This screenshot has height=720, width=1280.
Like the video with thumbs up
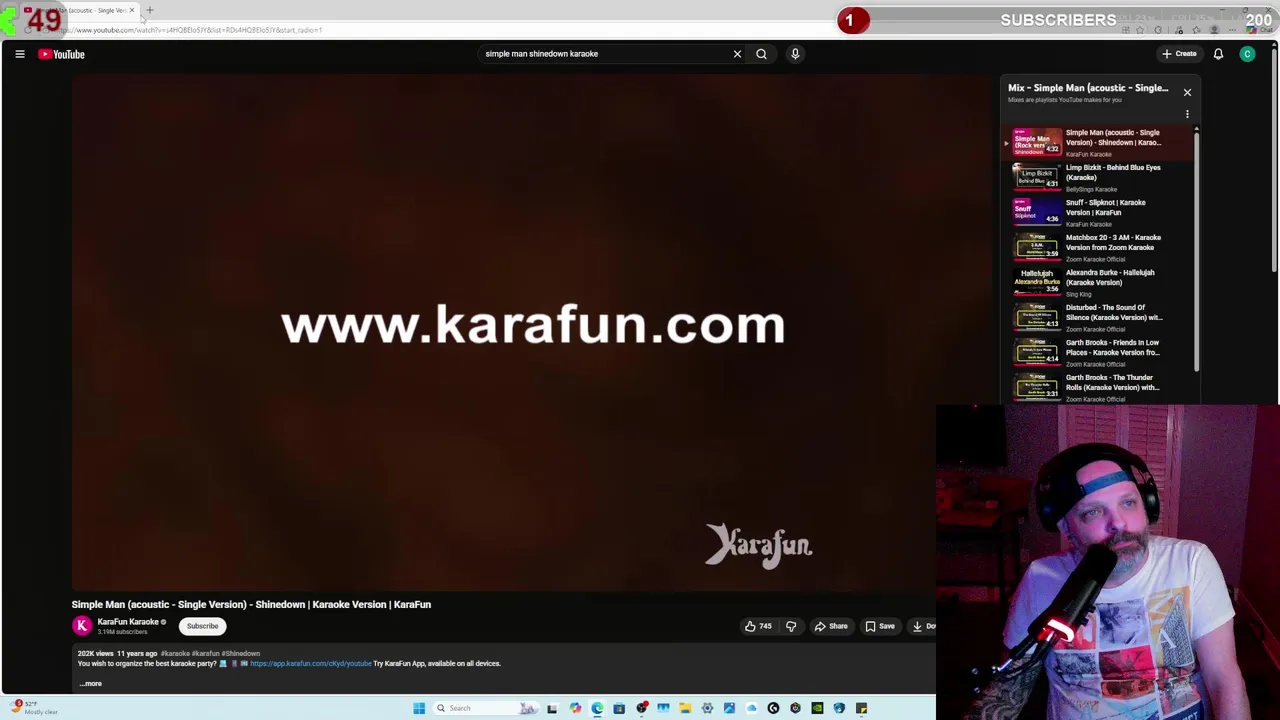coord(757,626)
